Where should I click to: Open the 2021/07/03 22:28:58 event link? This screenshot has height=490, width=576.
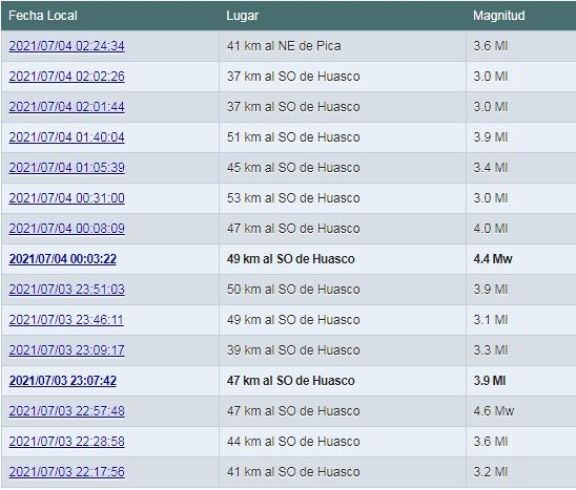[66, 442]
